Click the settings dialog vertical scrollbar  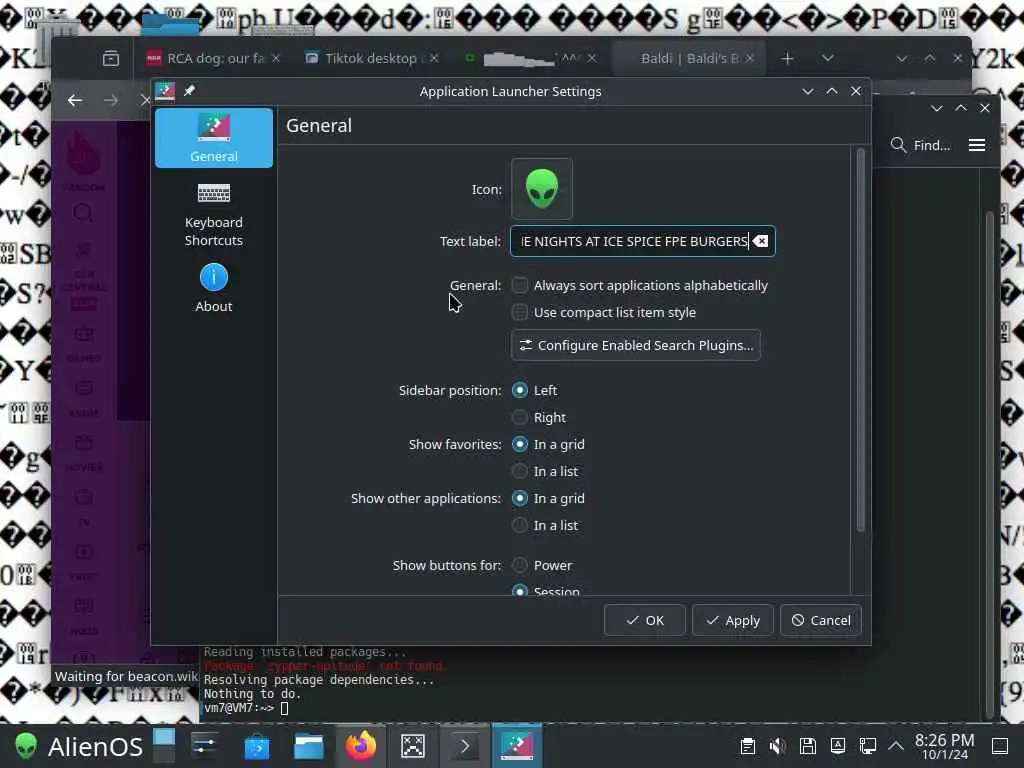861,340
